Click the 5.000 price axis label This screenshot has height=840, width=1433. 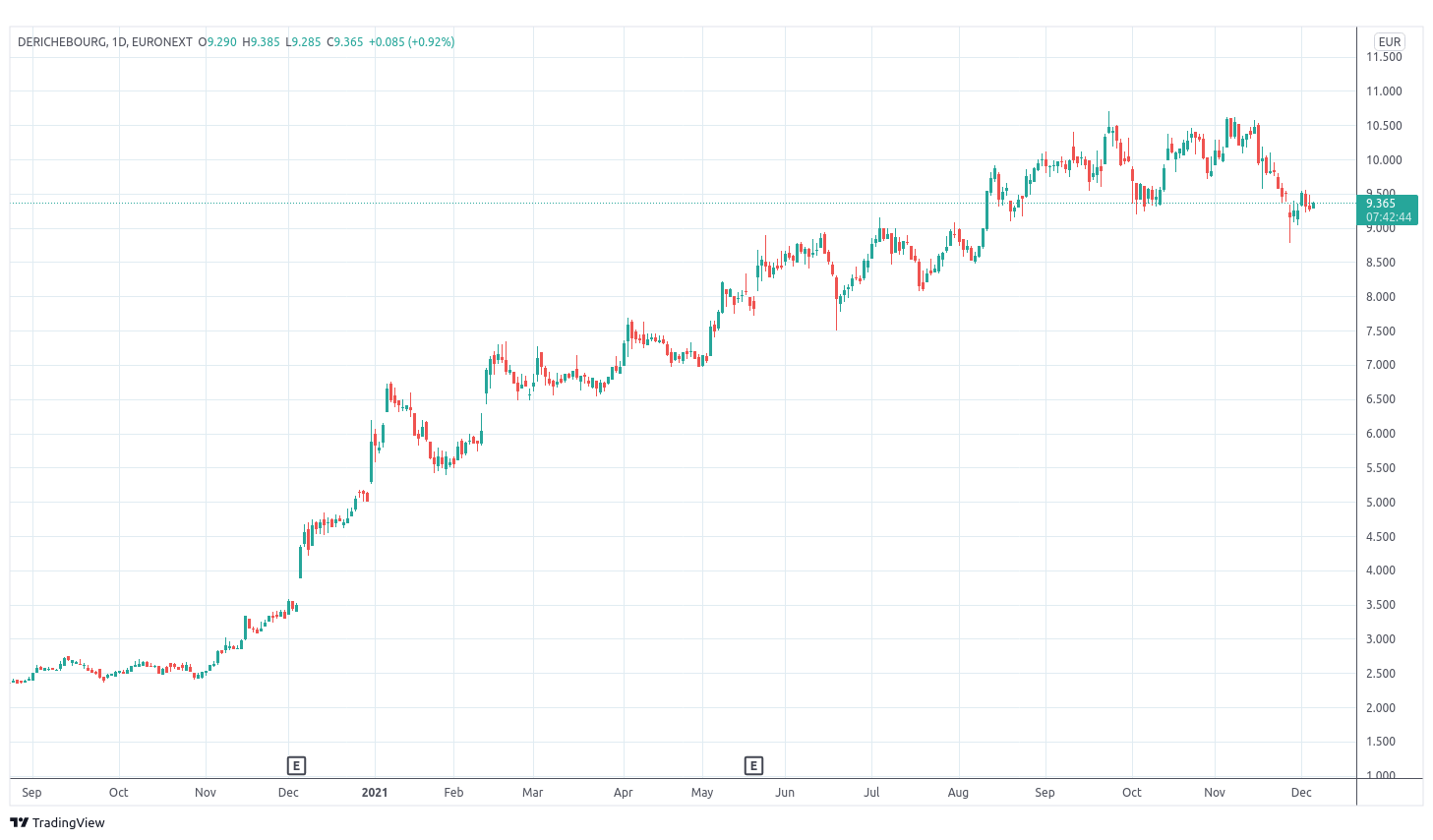click(1381, 503)
